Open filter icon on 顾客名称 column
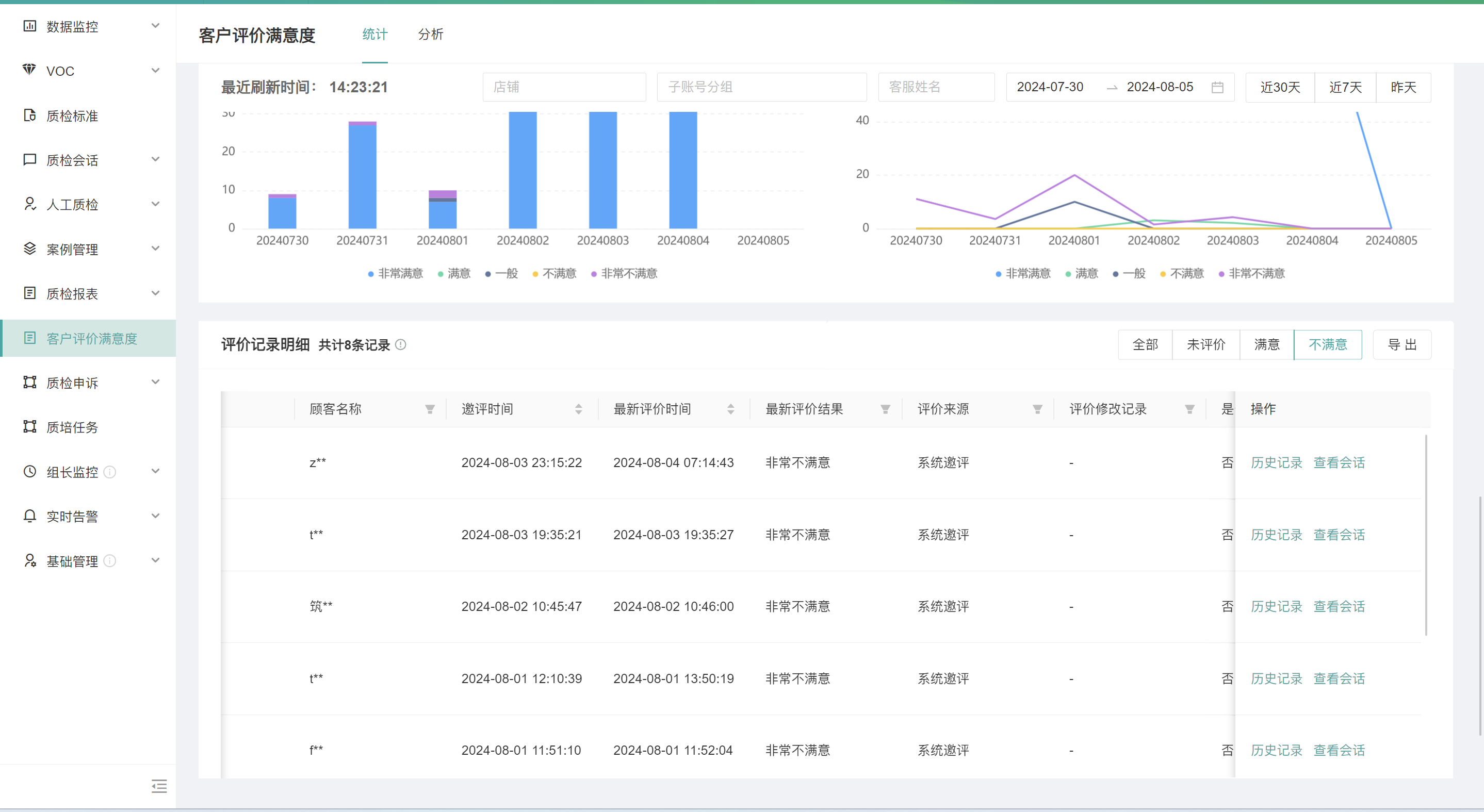Viewport: 1484px width, 812px height. [x=430, y=409]
